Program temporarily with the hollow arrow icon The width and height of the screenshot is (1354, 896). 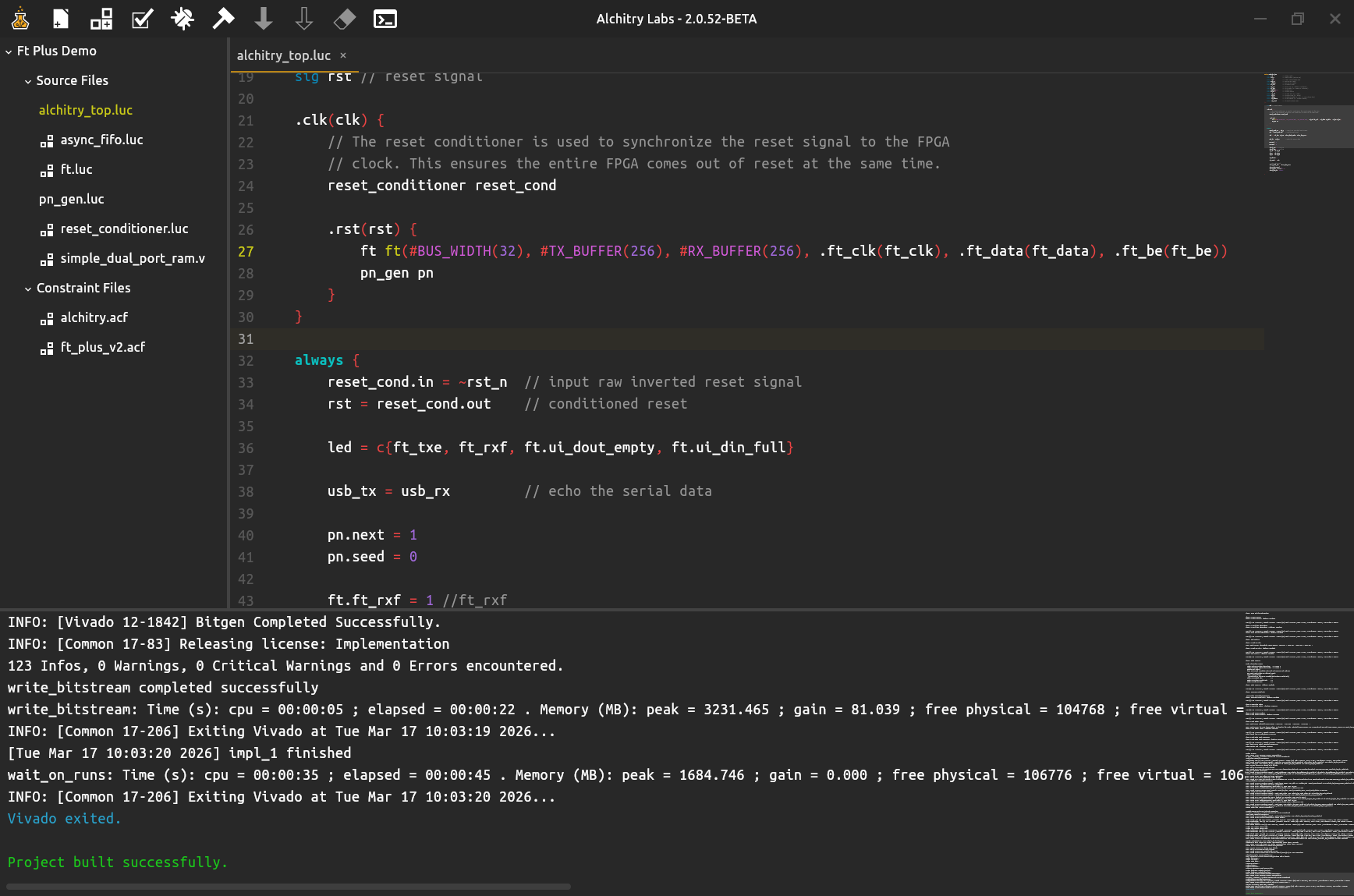click(304, 19)
